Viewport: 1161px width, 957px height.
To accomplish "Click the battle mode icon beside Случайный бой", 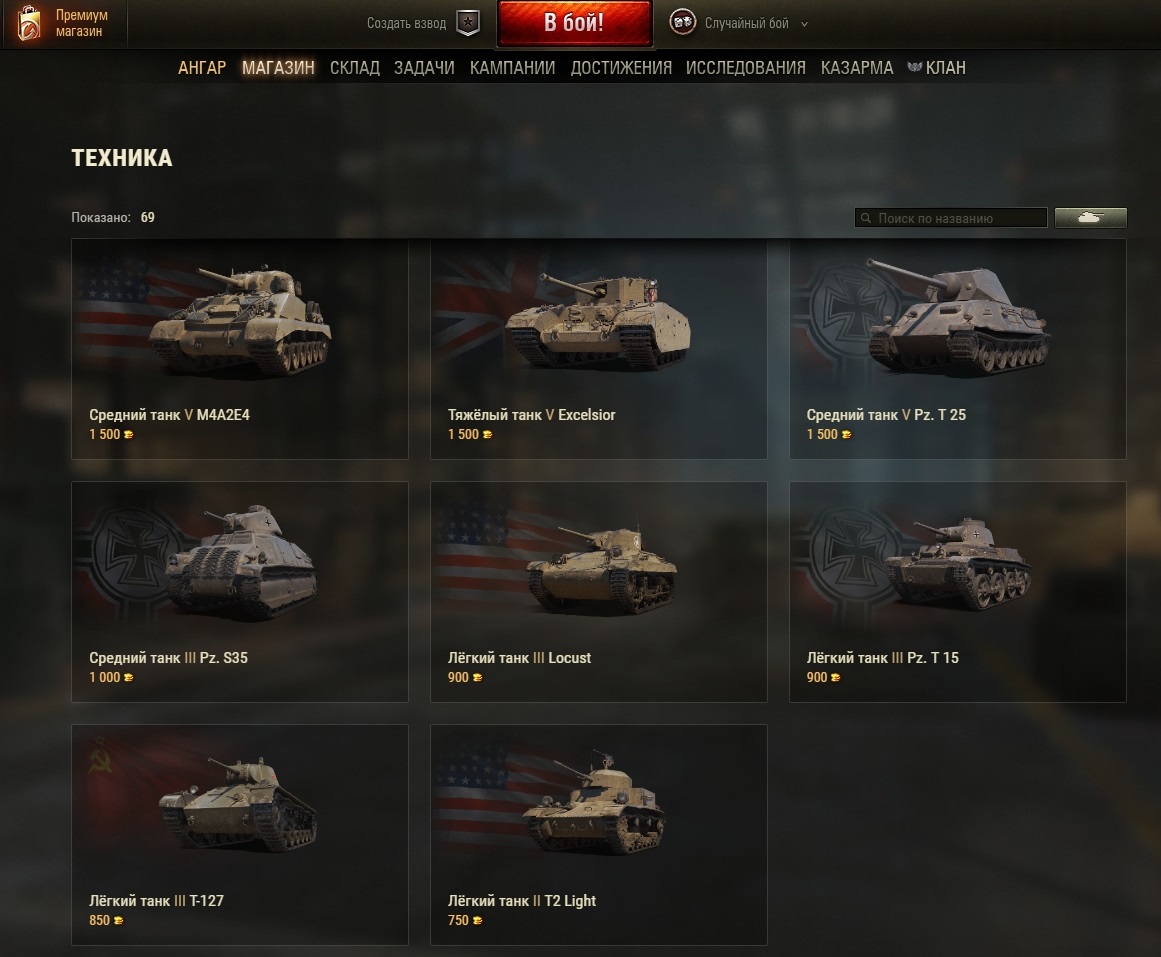I will pos(683,22).
